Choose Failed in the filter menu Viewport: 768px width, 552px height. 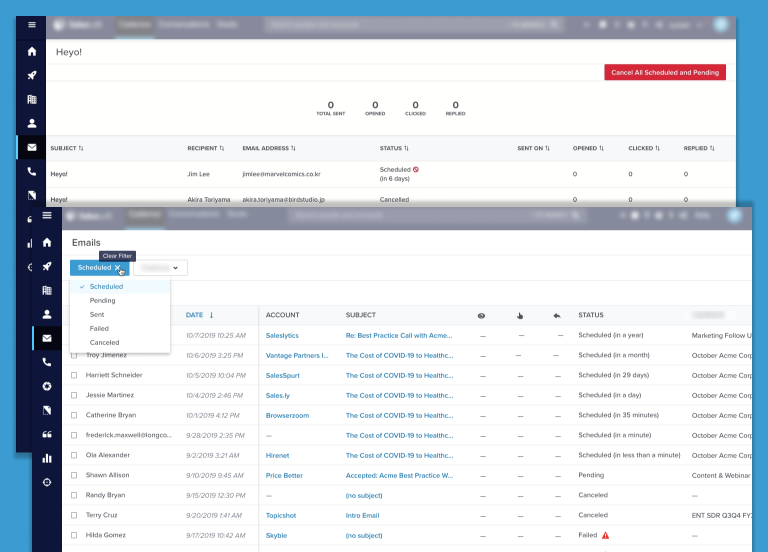120,329
